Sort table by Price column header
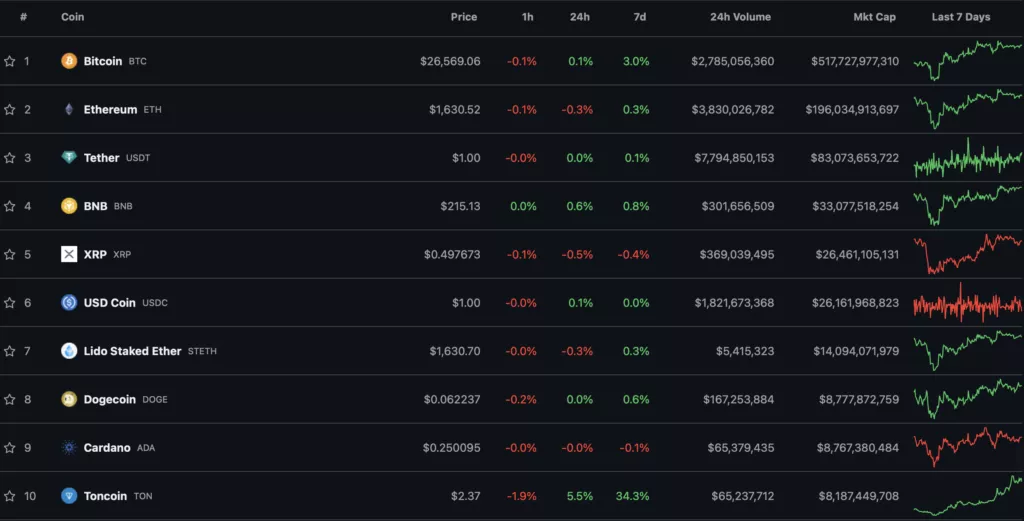The height and width of the screenshot is (521, 1024). pos(464,17)
